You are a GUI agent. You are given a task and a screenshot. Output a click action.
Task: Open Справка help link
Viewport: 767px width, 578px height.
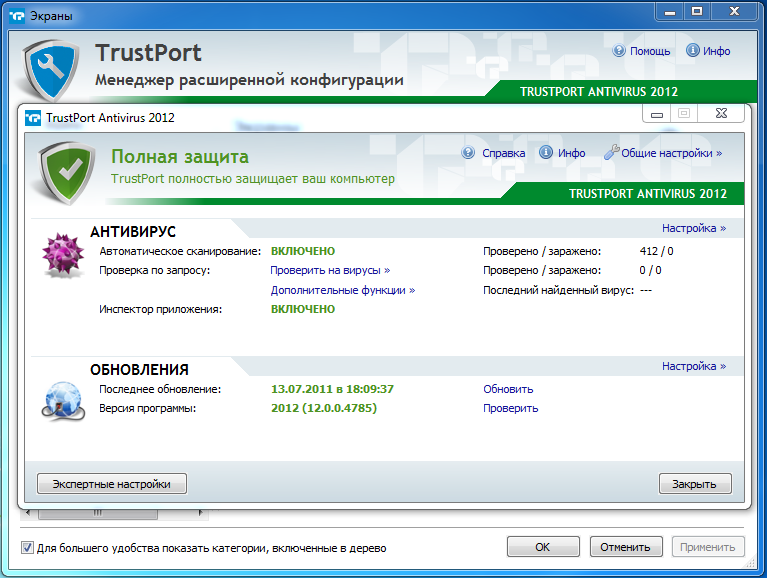[x=503, y=153]
